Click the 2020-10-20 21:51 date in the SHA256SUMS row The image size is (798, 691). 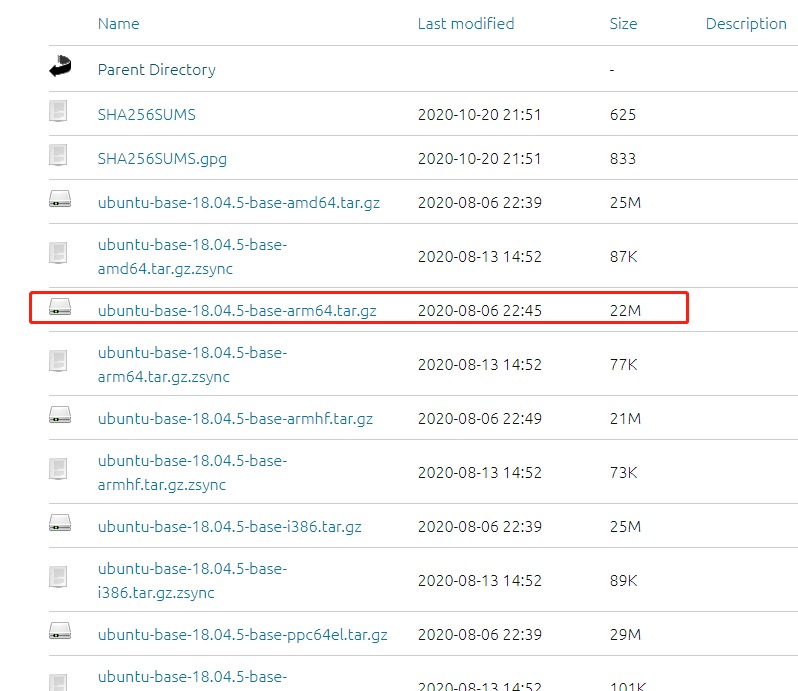(479, 114)
